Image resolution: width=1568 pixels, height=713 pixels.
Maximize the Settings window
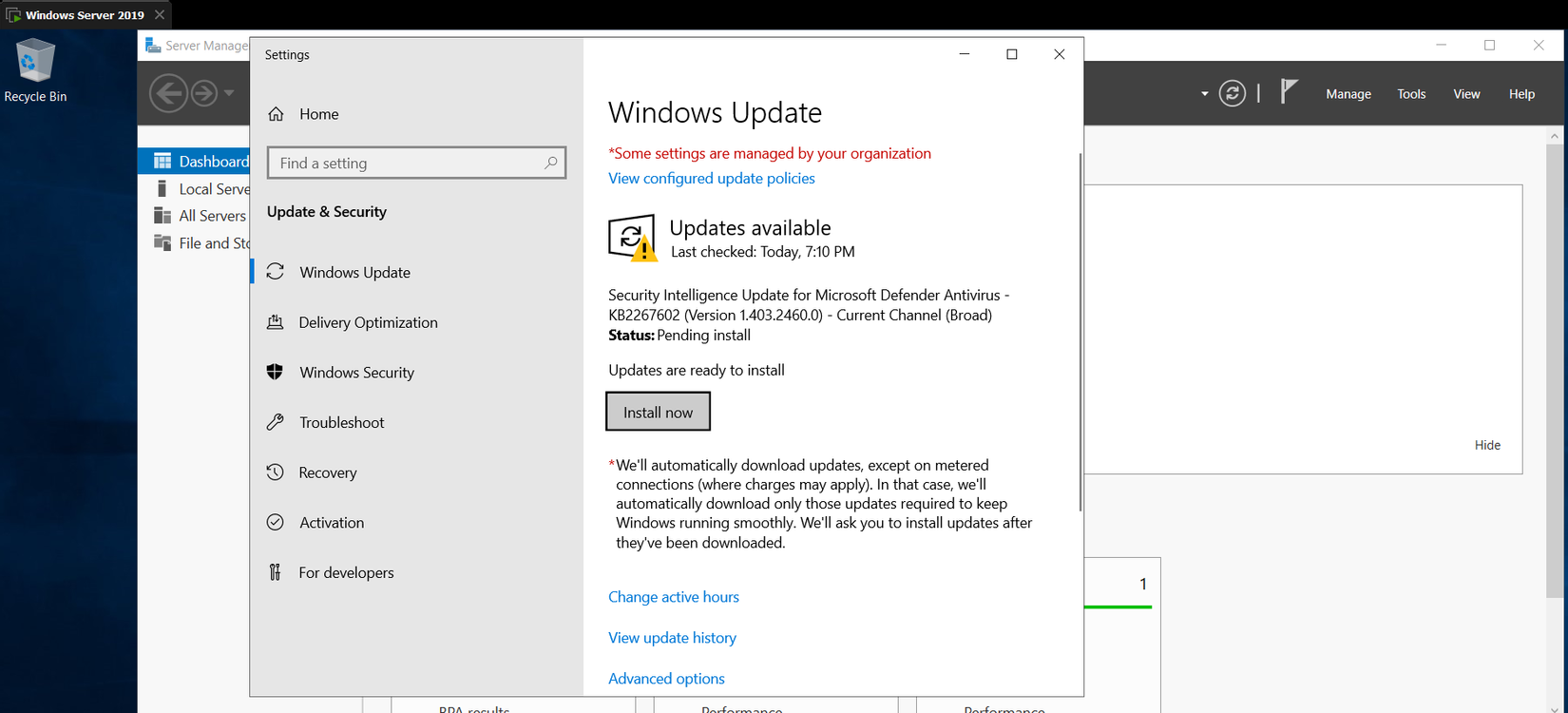pos(1012,54)
